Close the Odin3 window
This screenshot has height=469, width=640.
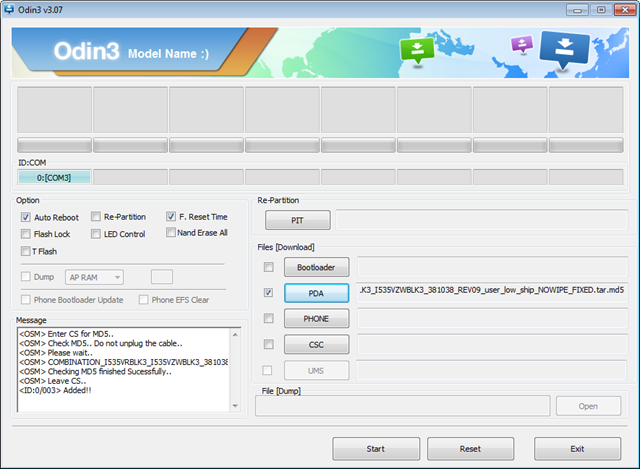click(625, 10)
